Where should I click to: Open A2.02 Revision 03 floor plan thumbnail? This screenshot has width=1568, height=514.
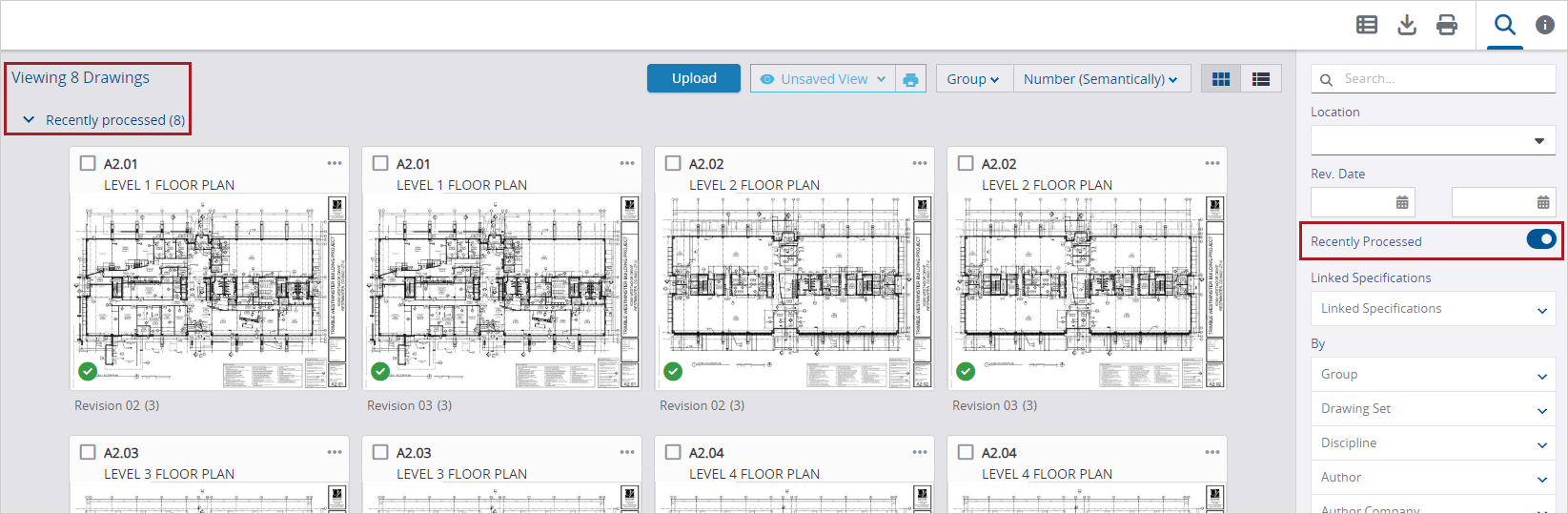tap(1087, 292)
